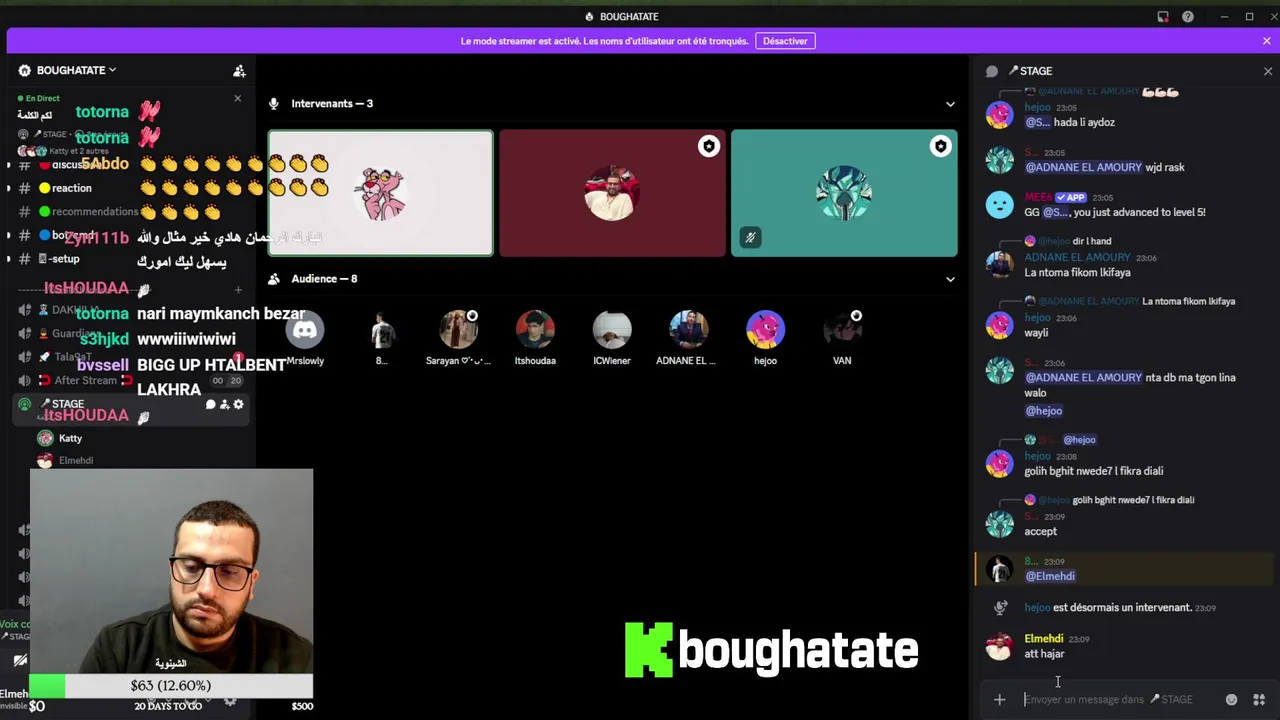
Task: Join the After Stream voice channel
Action: point(85,380)
